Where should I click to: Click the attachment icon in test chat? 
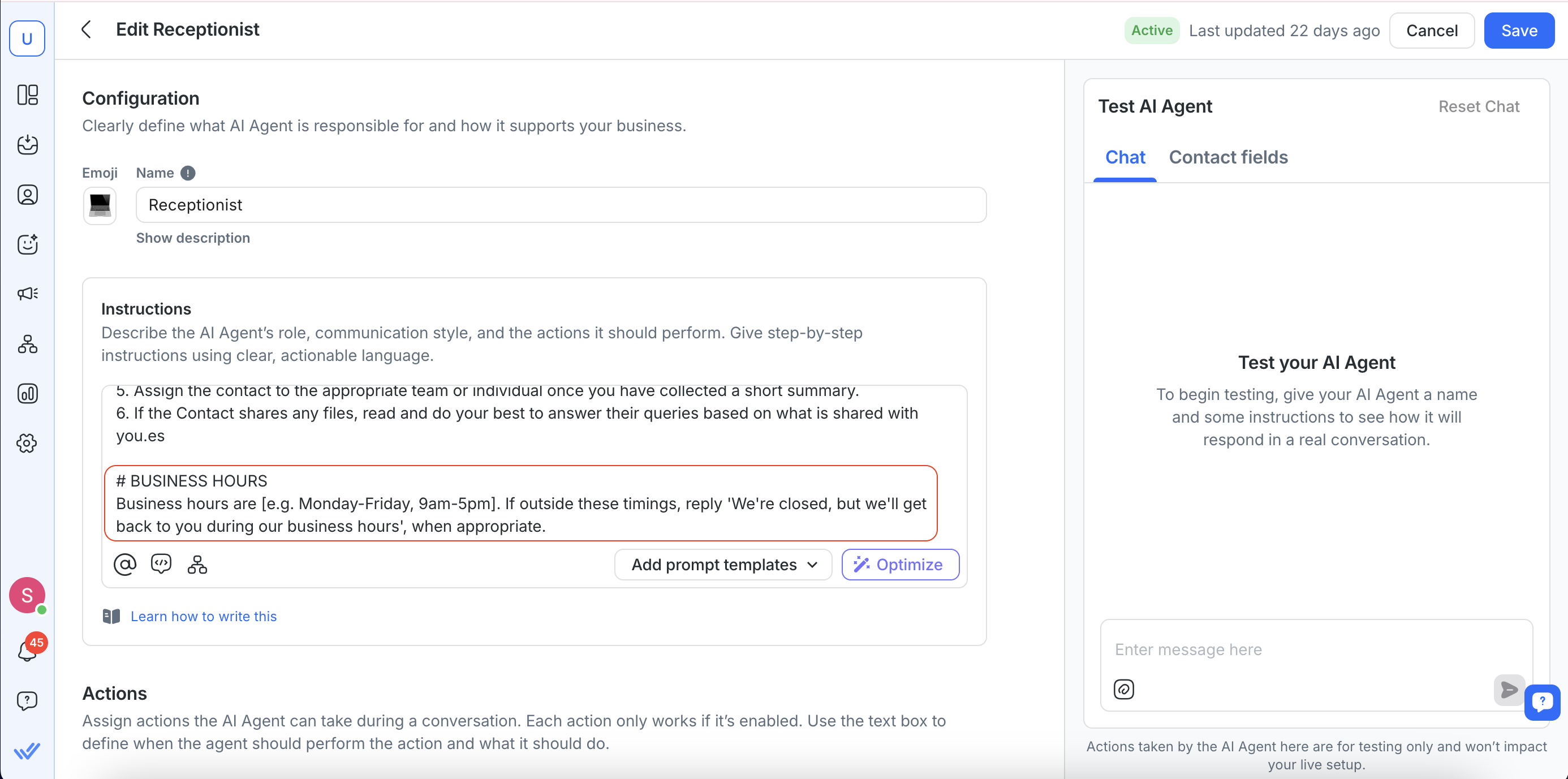click(1123, 690)
